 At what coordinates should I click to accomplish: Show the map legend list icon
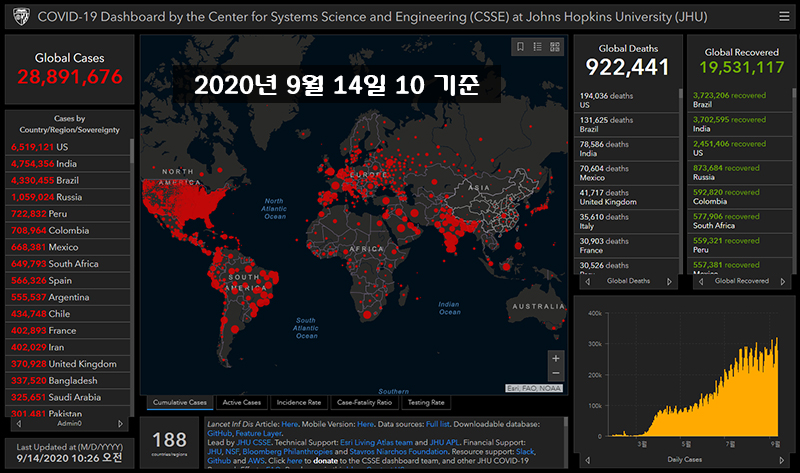pos(538,47)
